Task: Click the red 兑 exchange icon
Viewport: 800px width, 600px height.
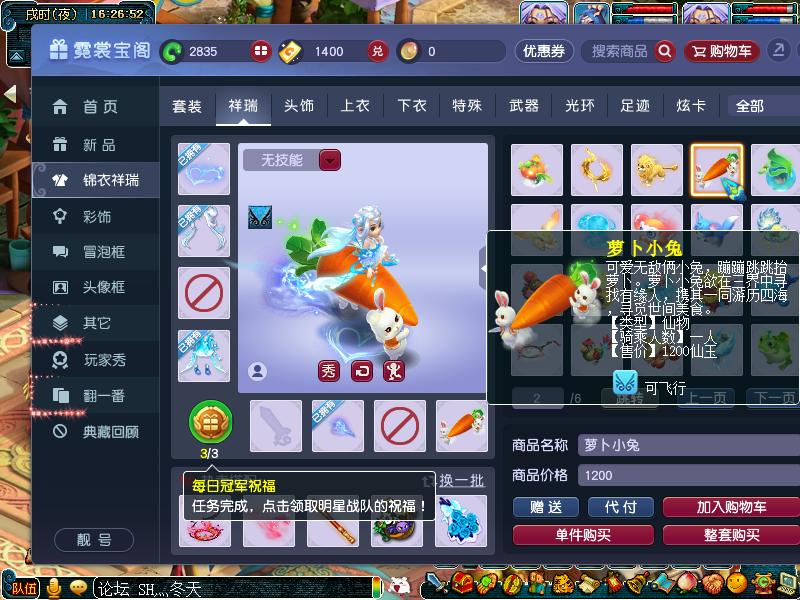Action: point(378,51)
